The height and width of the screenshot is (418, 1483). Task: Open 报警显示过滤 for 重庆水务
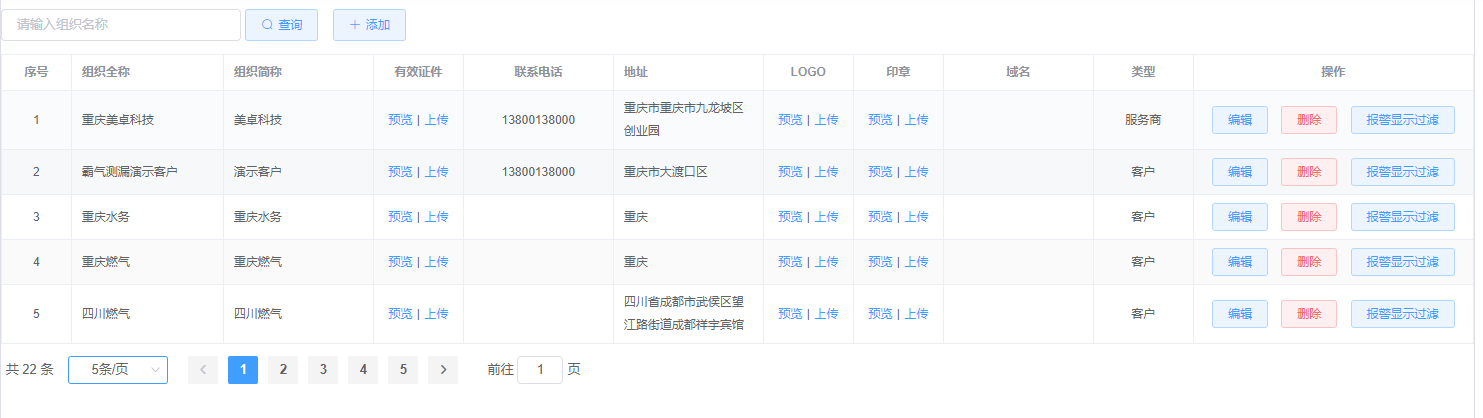[1402, 217]
